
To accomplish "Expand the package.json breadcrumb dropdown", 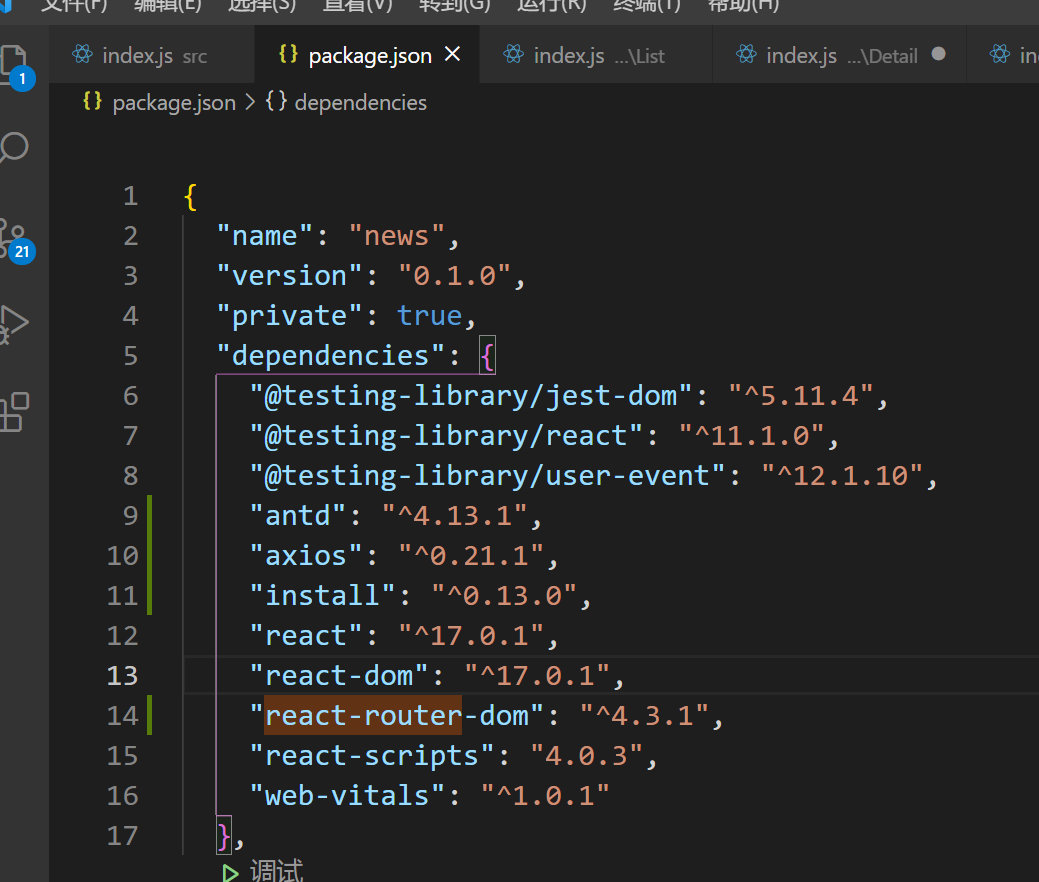I will tap(173, 103).
